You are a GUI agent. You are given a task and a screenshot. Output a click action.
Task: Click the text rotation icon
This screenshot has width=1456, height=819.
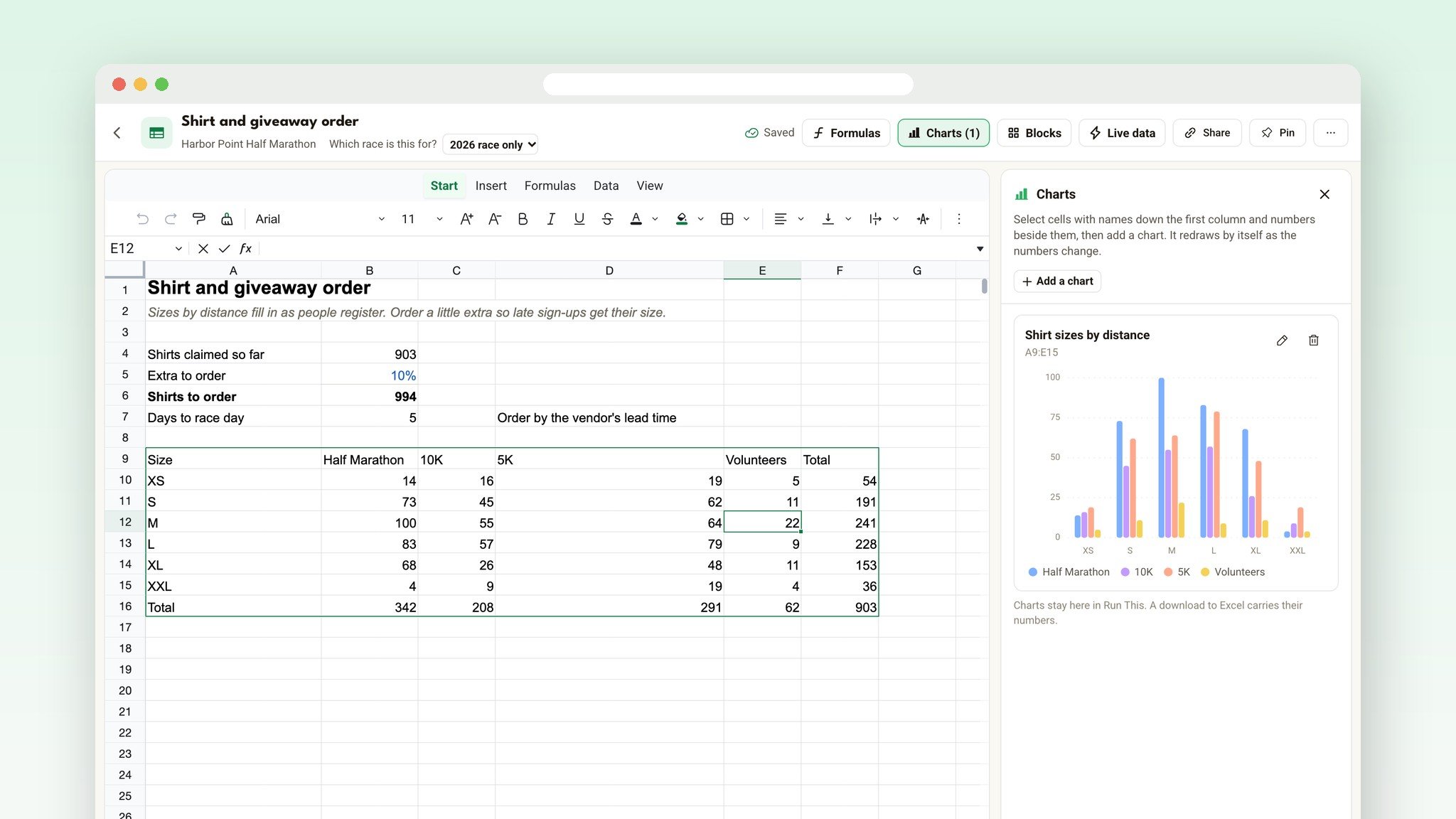click(x=923, y=219)
